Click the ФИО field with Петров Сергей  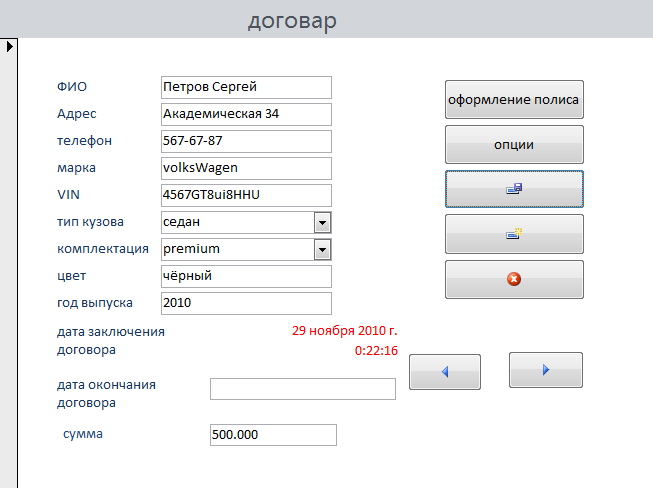coord(246,87)
